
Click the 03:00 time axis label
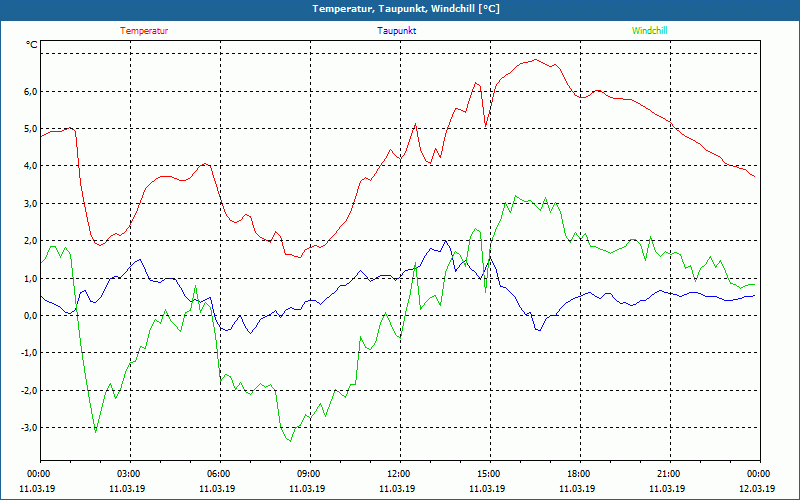coord(130,474)
